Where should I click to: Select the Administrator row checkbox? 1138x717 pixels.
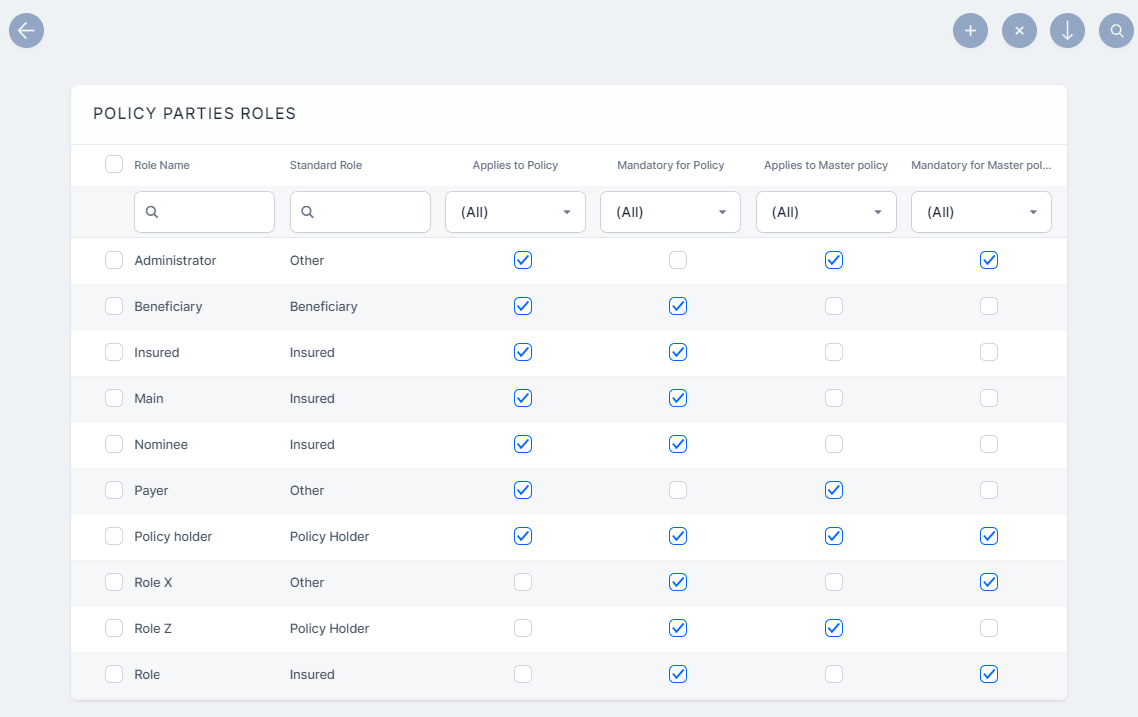(x=114, y=260)
